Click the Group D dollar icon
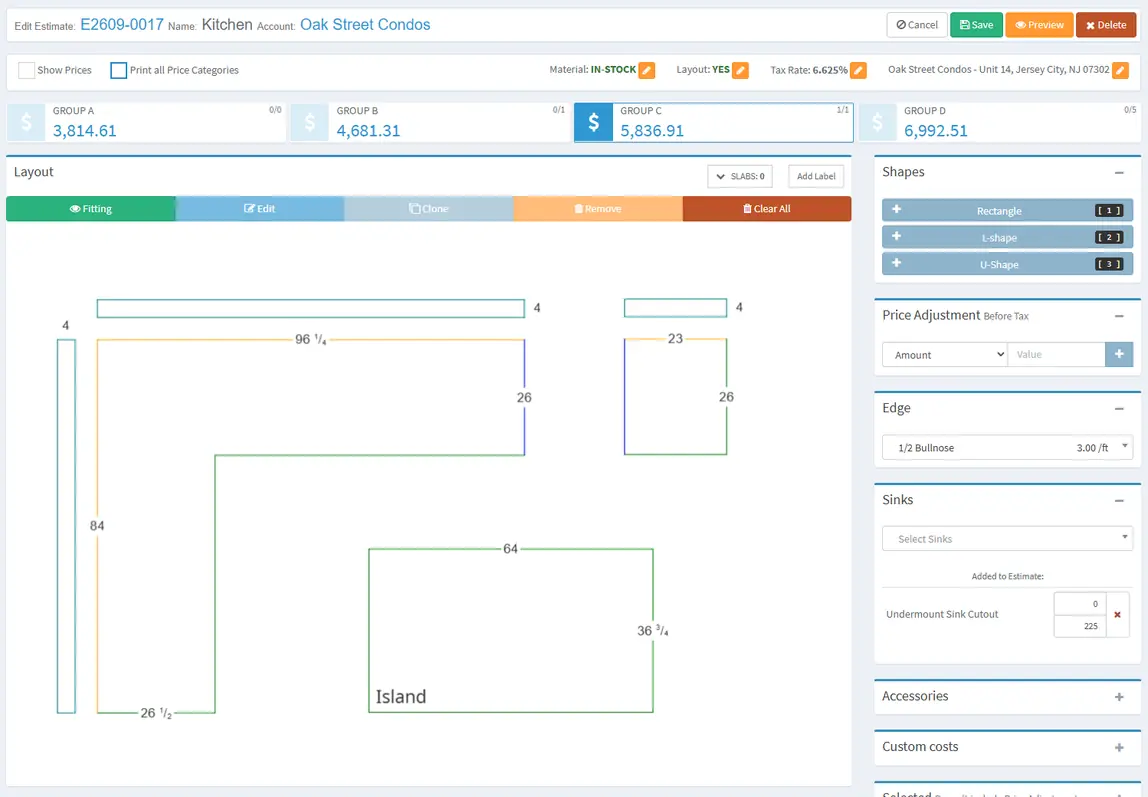The height and width of the screenshot is (797, 1148). (877, 122)
